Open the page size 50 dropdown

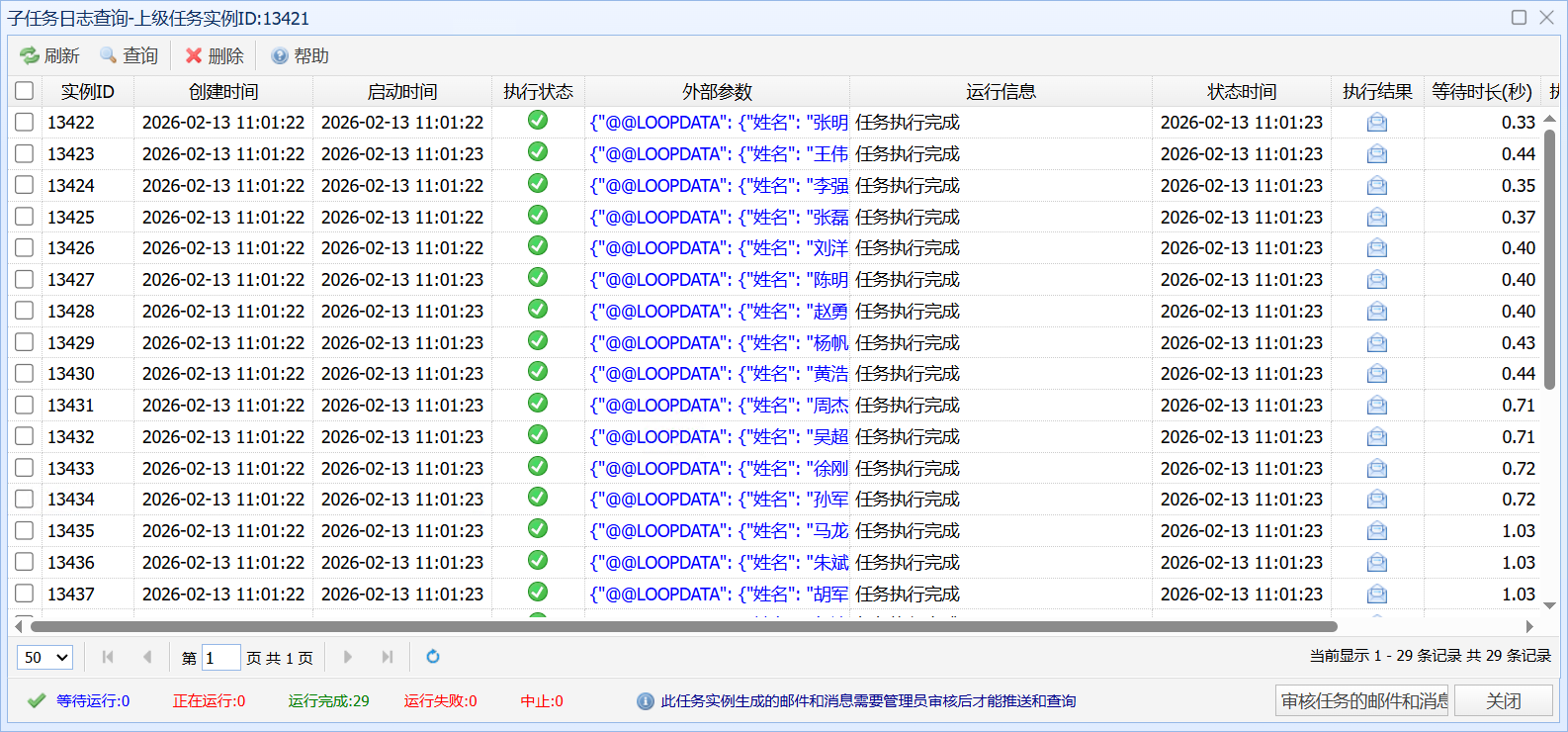click(44, 658)
